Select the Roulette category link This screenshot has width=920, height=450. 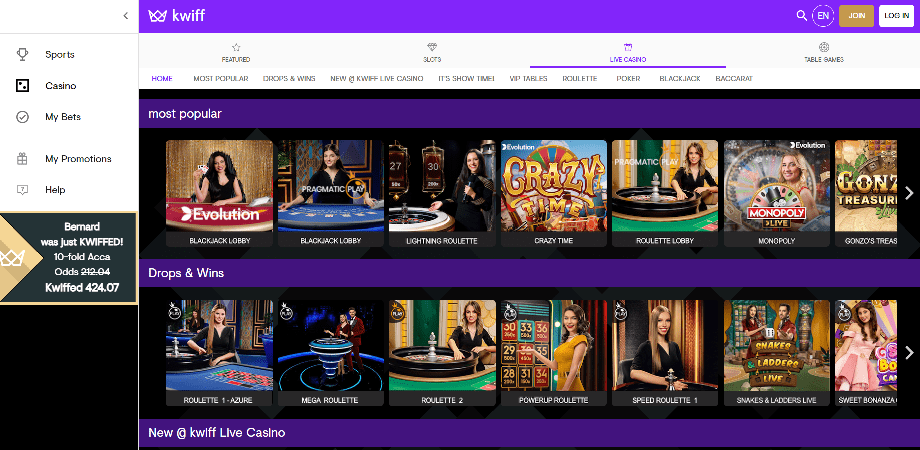coord(580,78)
